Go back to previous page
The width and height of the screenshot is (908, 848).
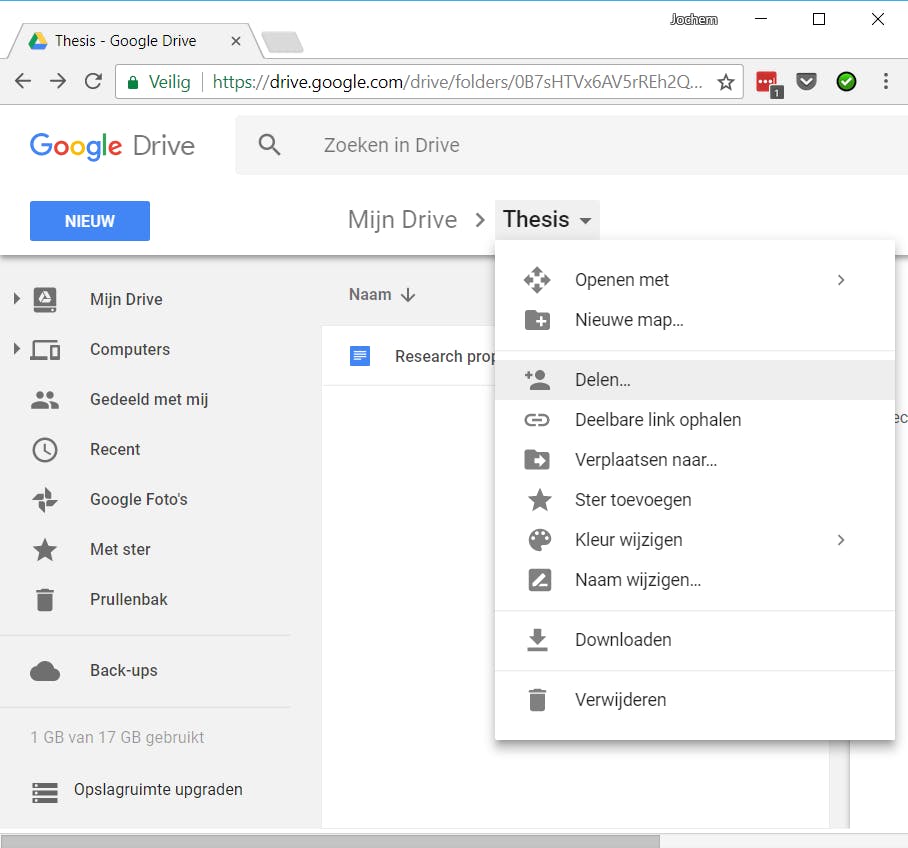pyautogui.click(x=23, y=81)
